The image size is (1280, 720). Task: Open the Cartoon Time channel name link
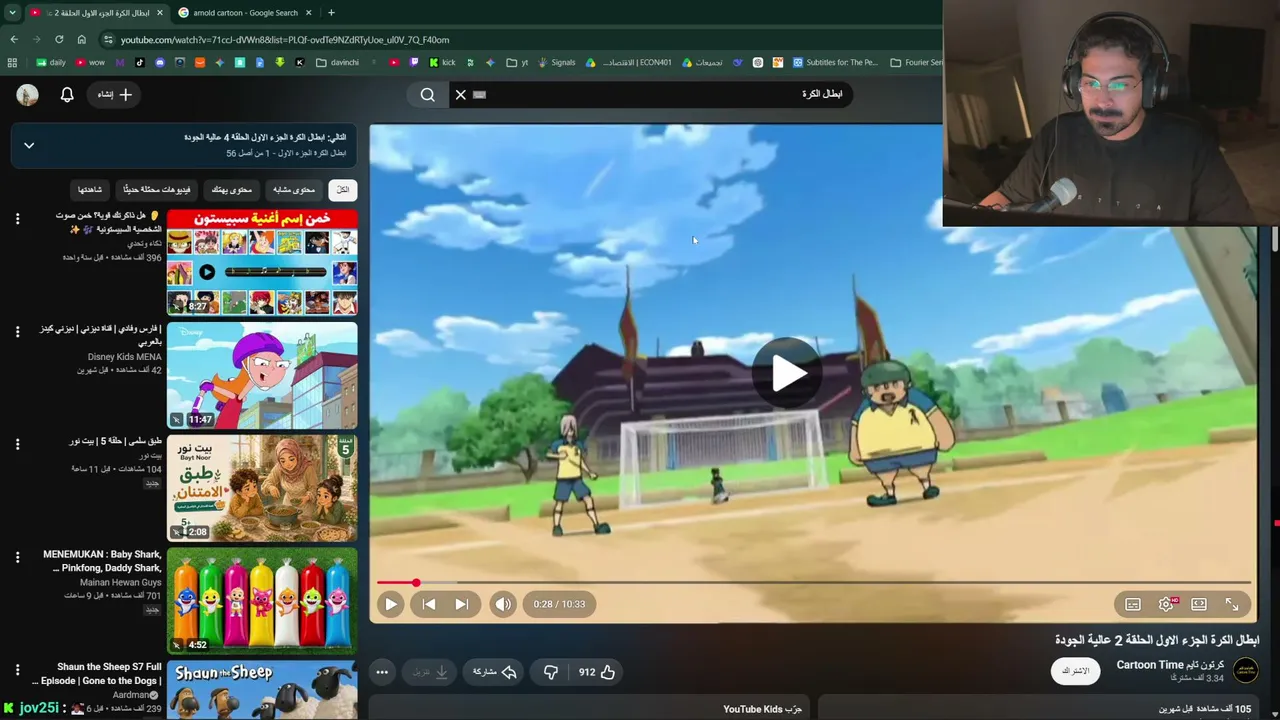[1170, 665]
